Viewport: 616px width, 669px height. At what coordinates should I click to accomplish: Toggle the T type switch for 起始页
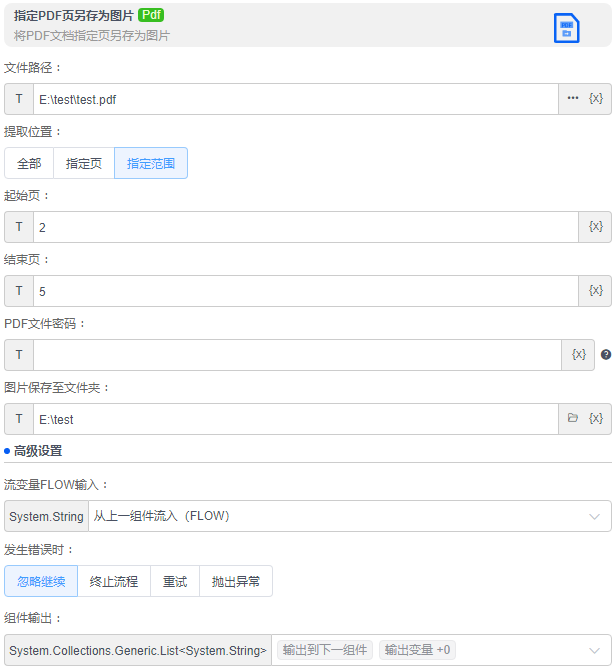19,227
